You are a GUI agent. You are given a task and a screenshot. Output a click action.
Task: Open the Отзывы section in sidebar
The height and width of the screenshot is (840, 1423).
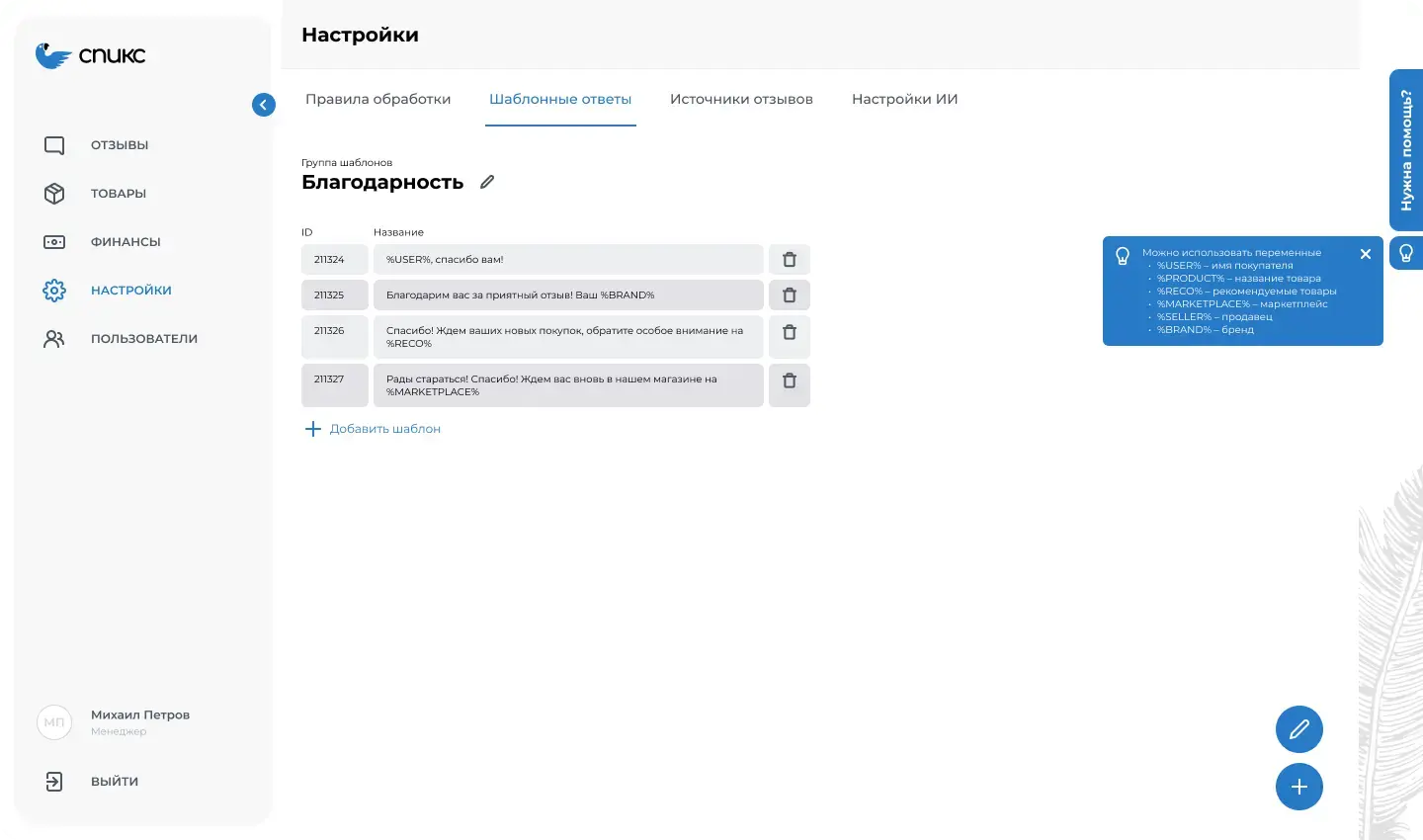pyautogui.click(x=52, y=144)
